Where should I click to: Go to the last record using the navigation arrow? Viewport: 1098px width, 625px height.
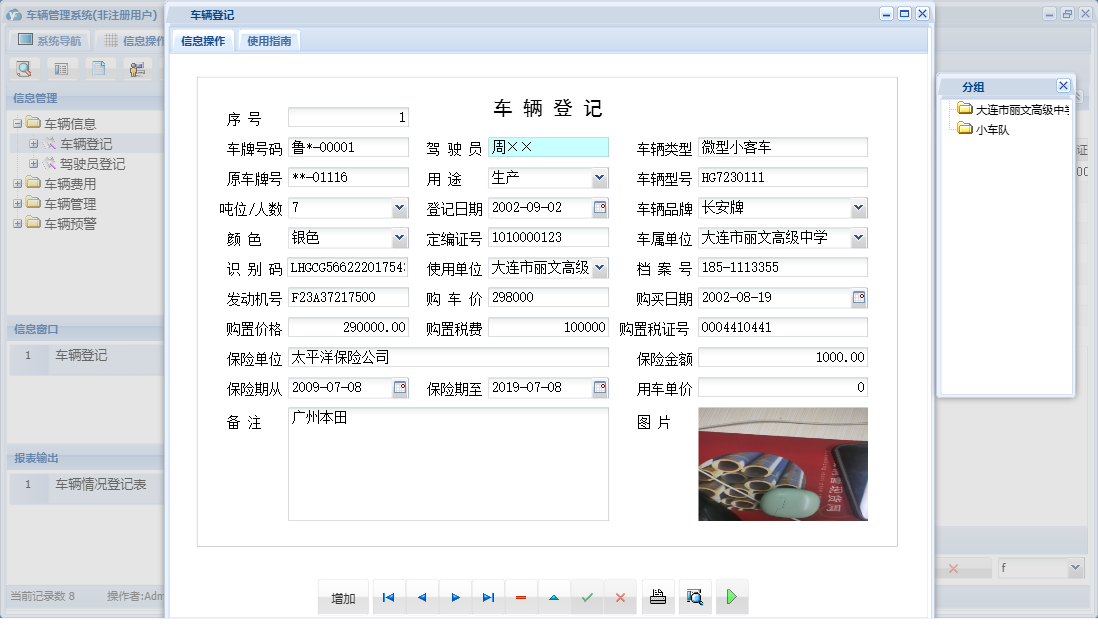pyautogui.click(x=488, y=597)
